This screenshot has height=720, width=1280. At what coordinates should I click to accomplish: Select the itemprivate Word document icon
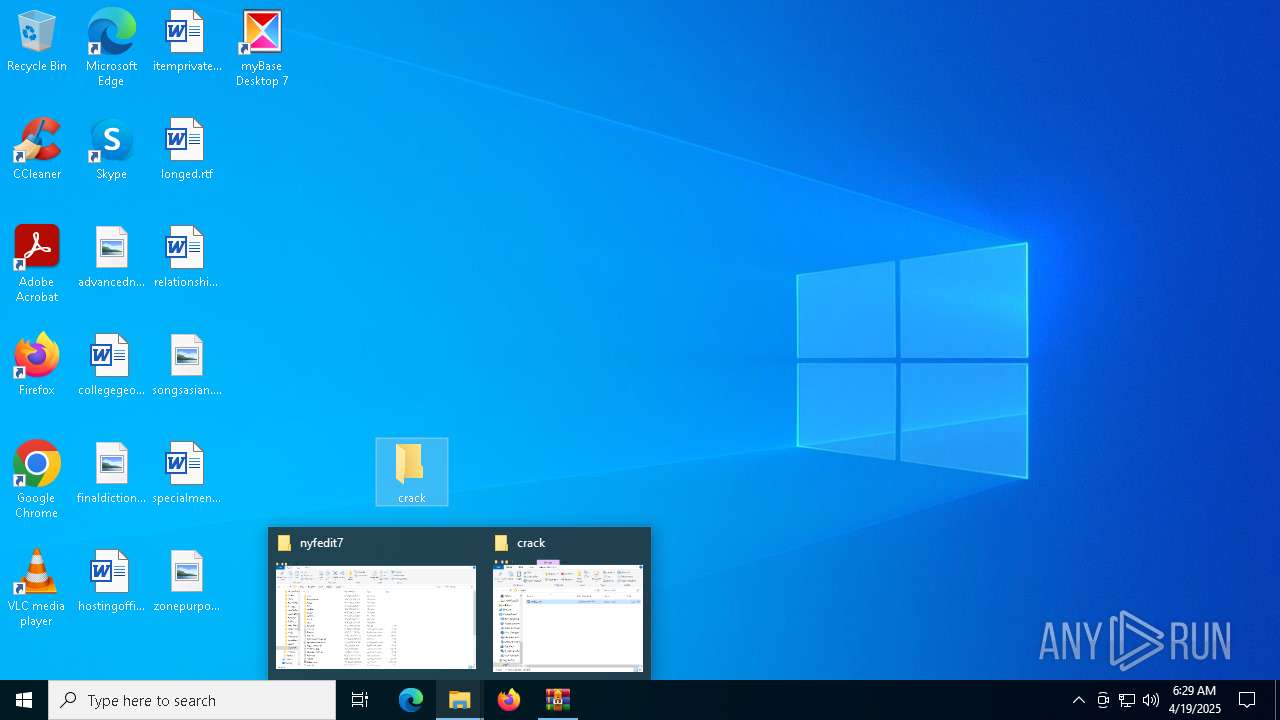coord(186,42)
